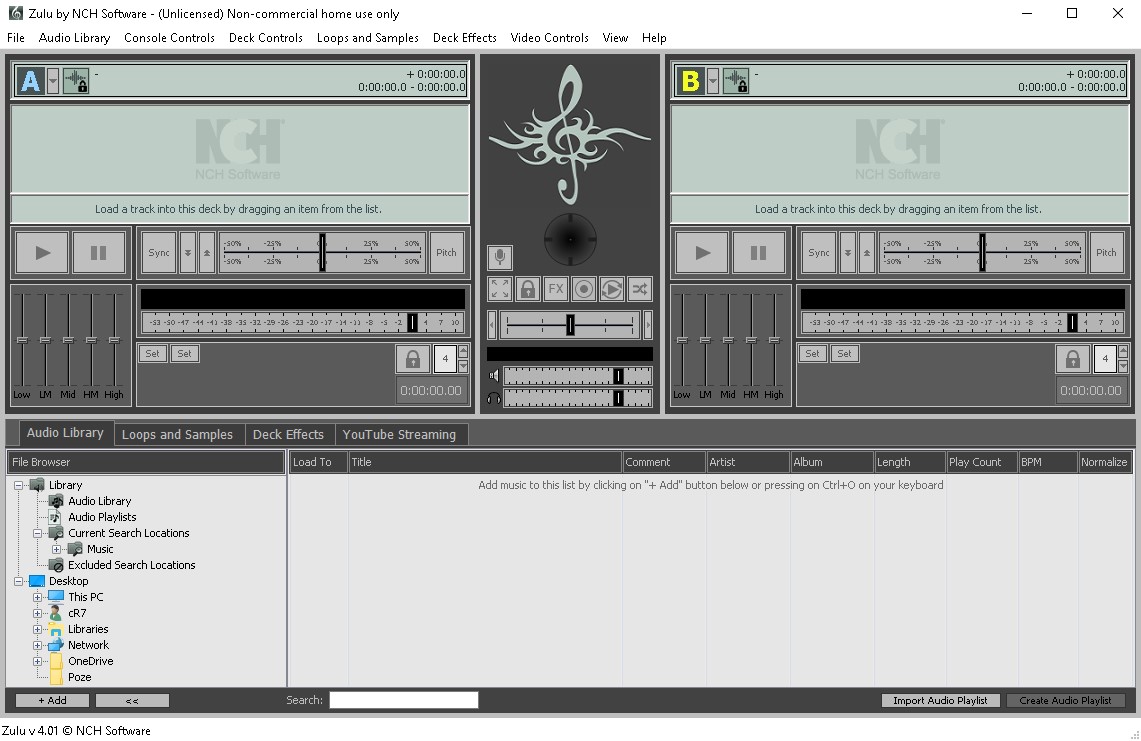This screenshot has width=1141, height=741.
Task: Toggle Sync on deck A
Action: click(x=158, y=252)
